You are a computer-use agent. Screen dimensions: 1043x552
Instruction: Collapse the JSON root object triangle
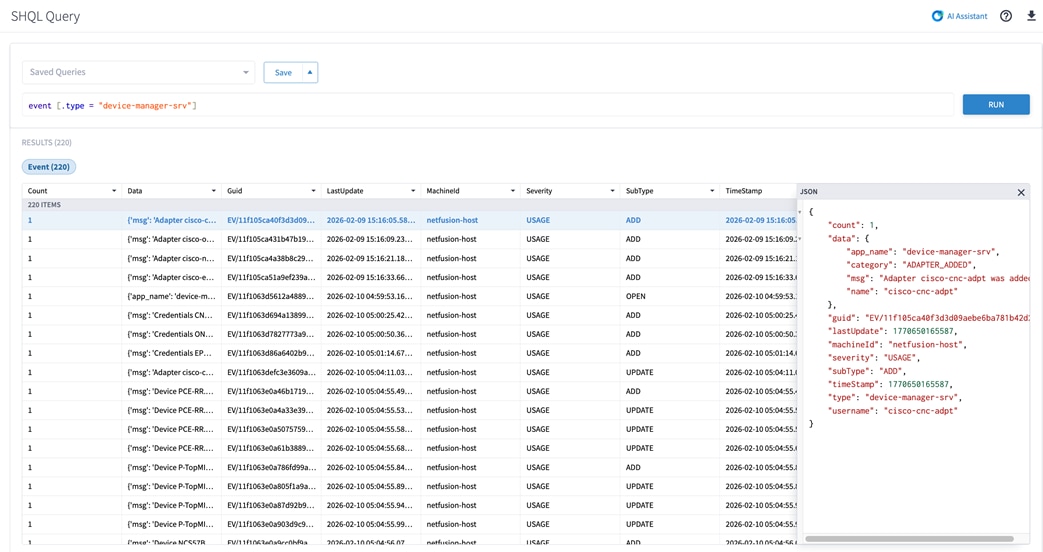800,212
